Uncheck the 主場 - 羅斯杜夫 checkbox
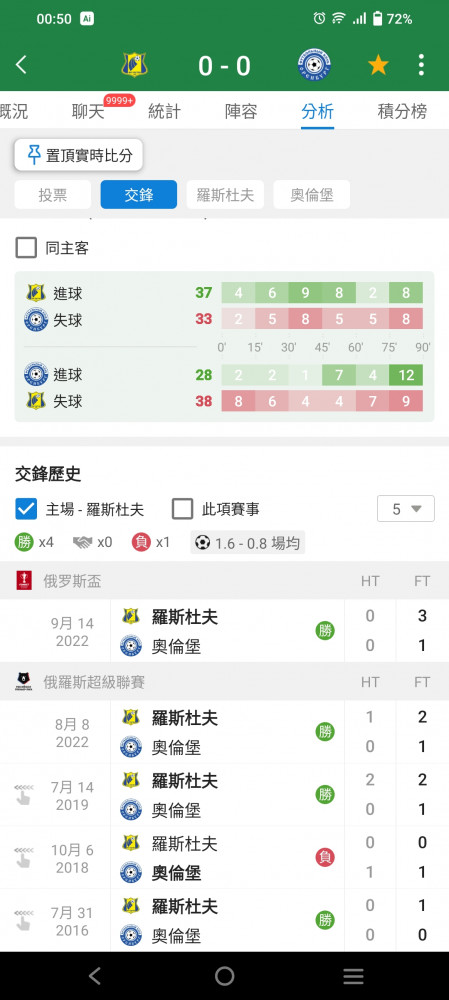The height and width of the screenshot is (1000, 449). [26, 509]
